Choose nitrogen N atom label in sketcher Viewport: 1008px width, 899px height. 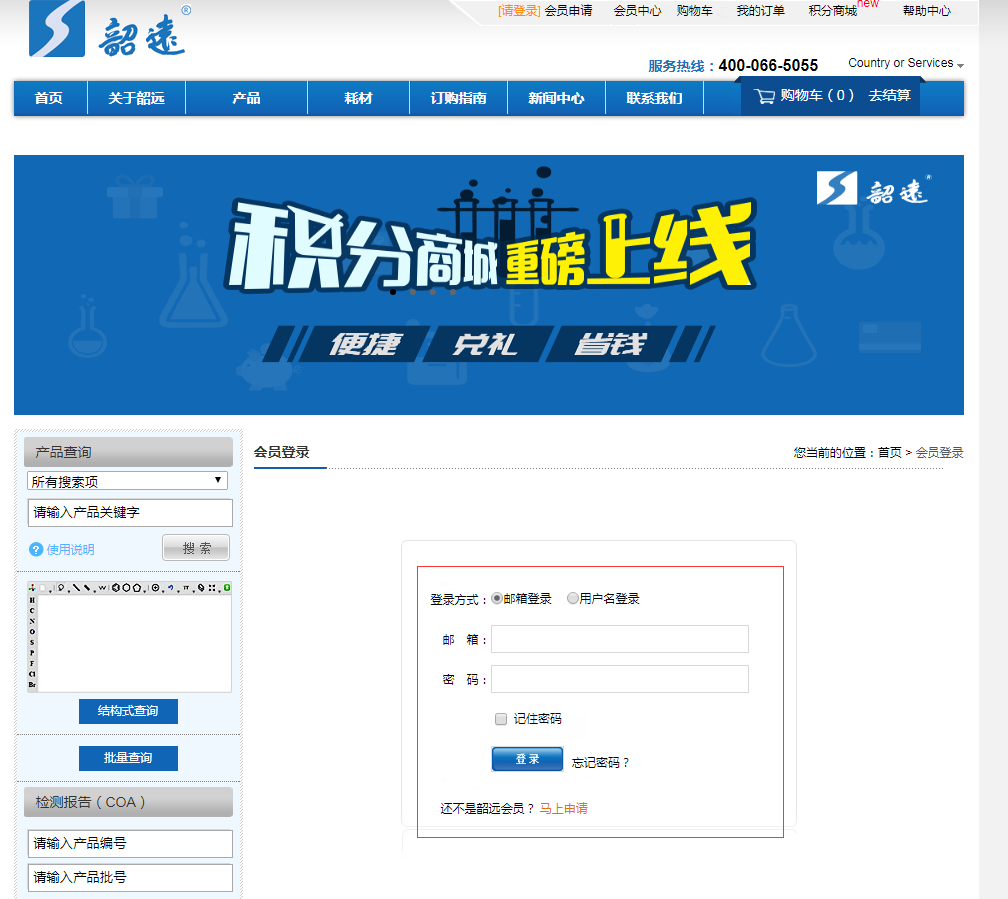[x=32, y=621]
